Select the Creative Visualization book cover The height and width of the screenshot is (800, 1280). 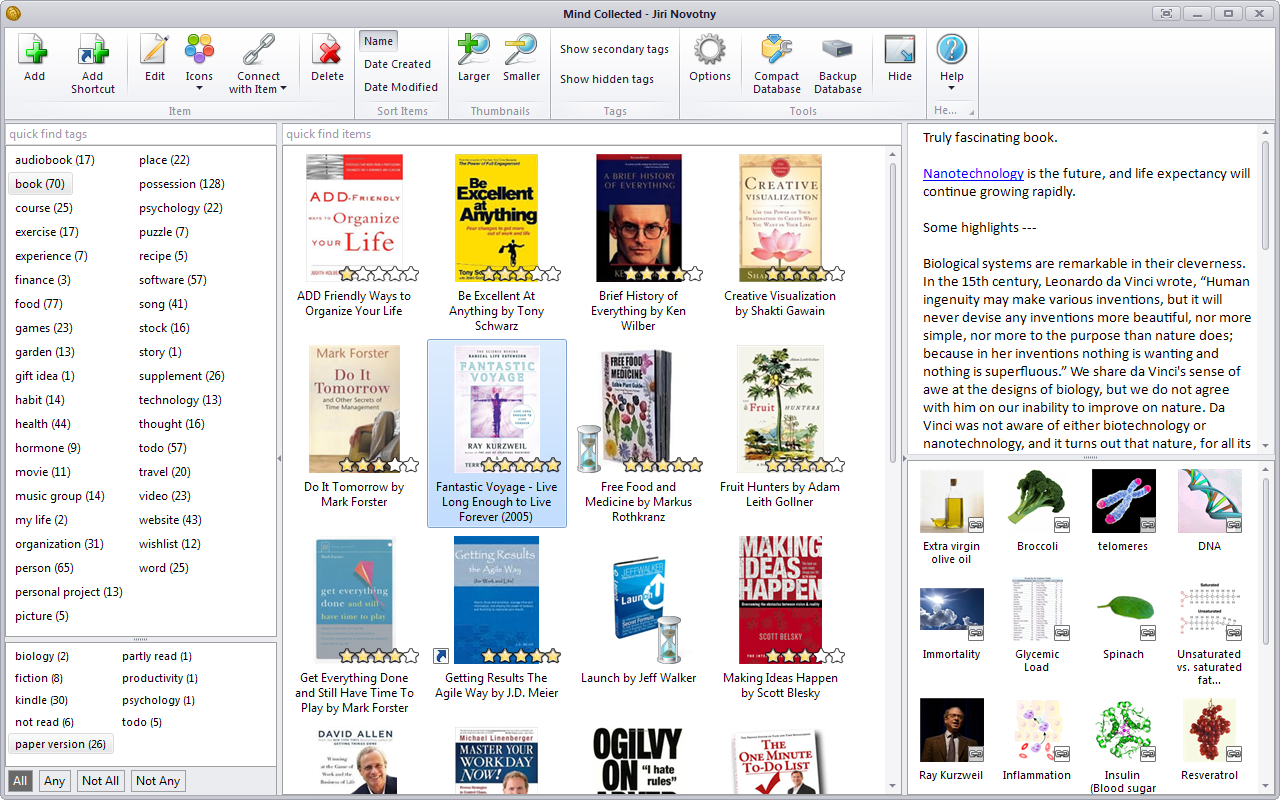[x=781, y=218]
